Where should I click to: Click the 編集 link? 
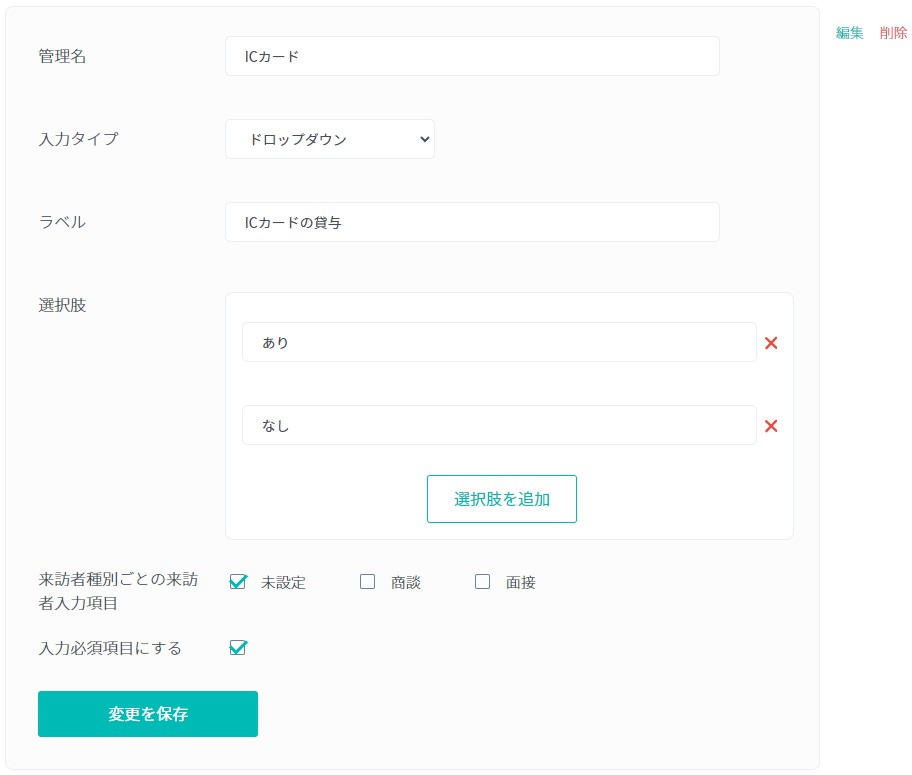[849, 33]
